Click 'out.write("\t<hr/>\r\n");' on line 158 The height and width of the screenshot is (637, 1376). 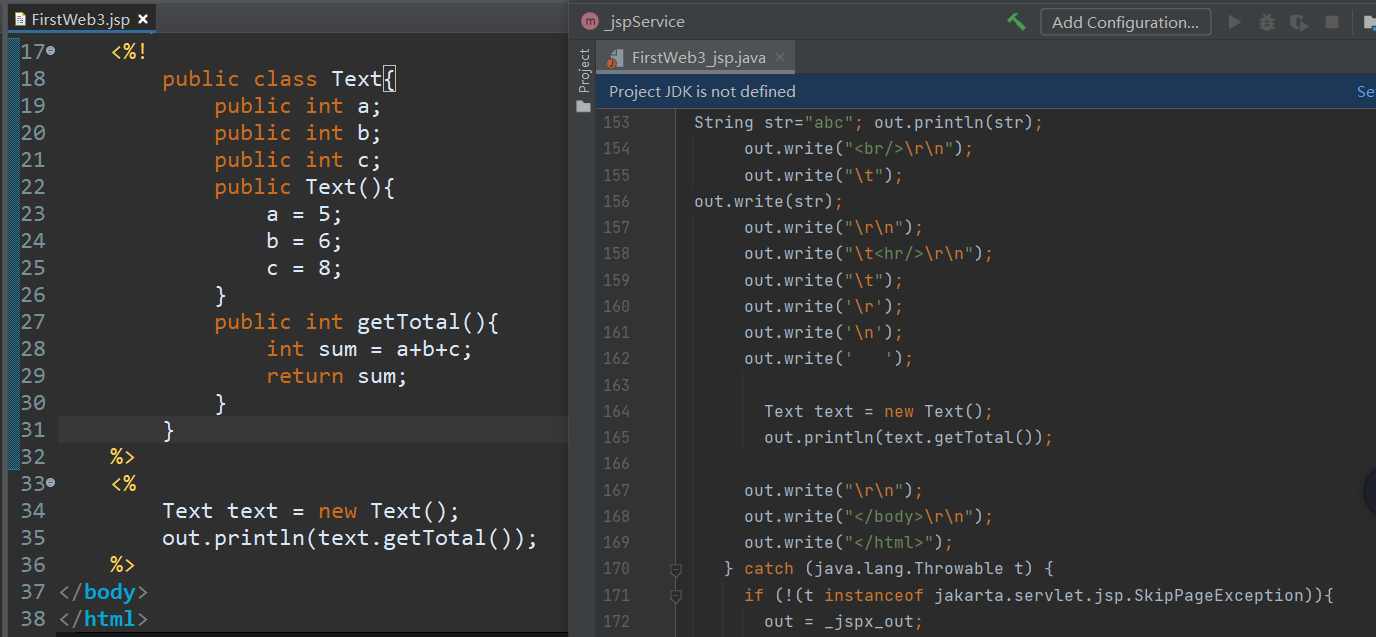click(x=869, y=254)
